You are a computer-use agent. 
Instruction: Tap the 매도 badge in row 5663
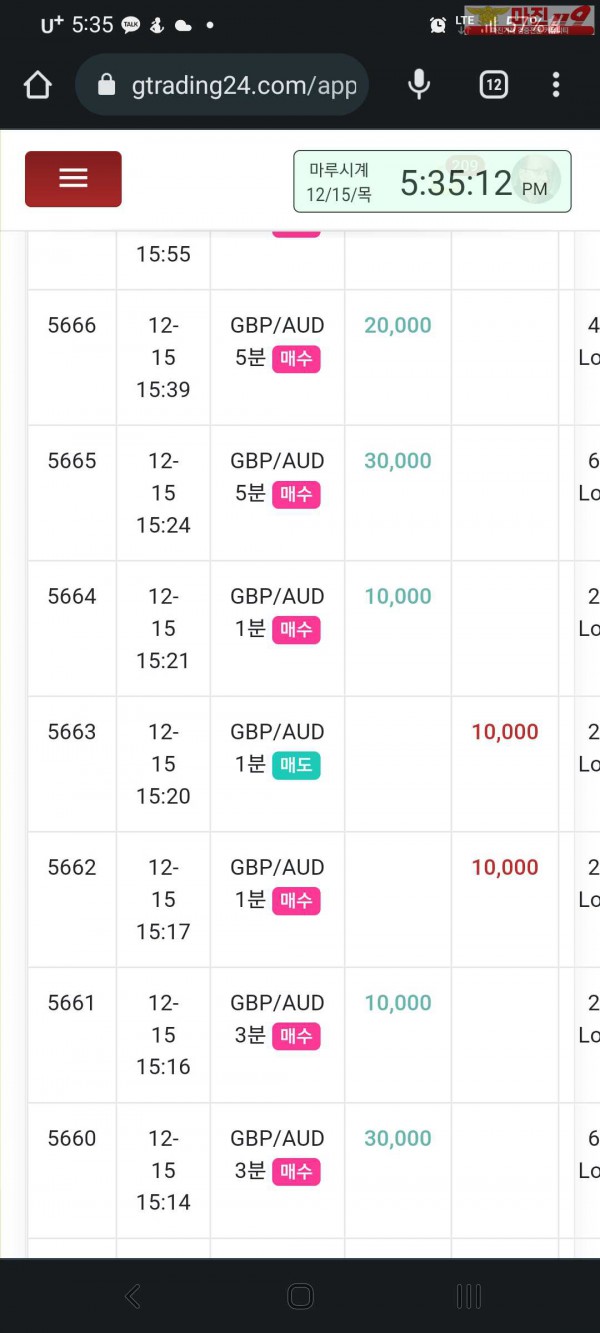click(296, 765)
